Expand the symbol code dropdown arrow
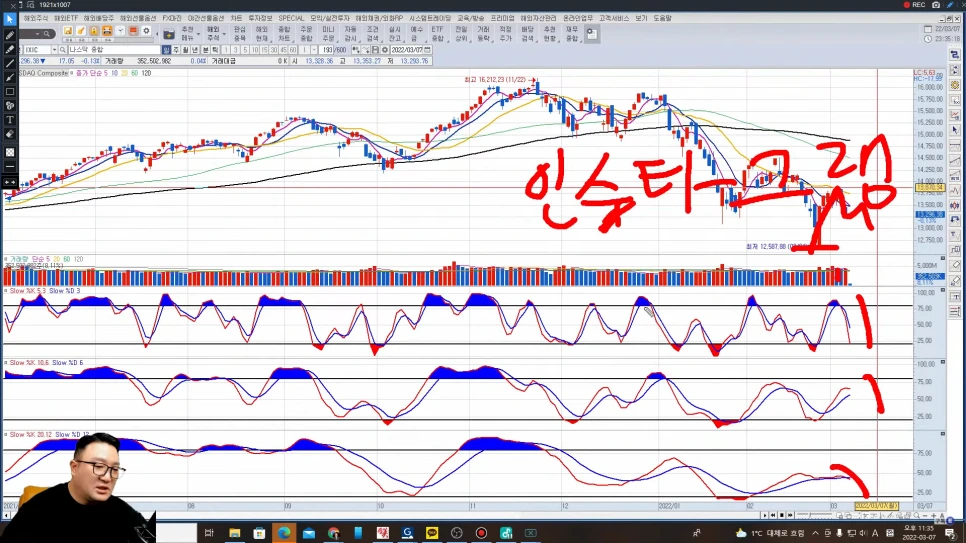The width and height of the screenshot is (966, 543). (54, 50)
